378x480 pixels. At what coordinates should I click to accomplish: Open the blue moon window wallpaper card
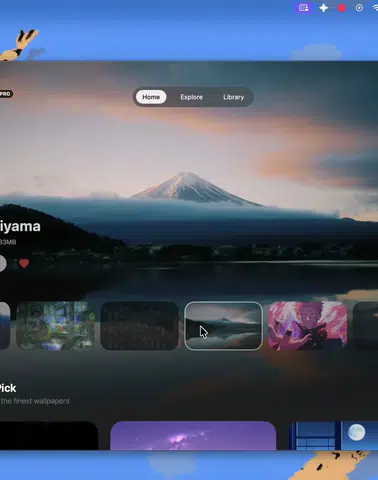333,436
